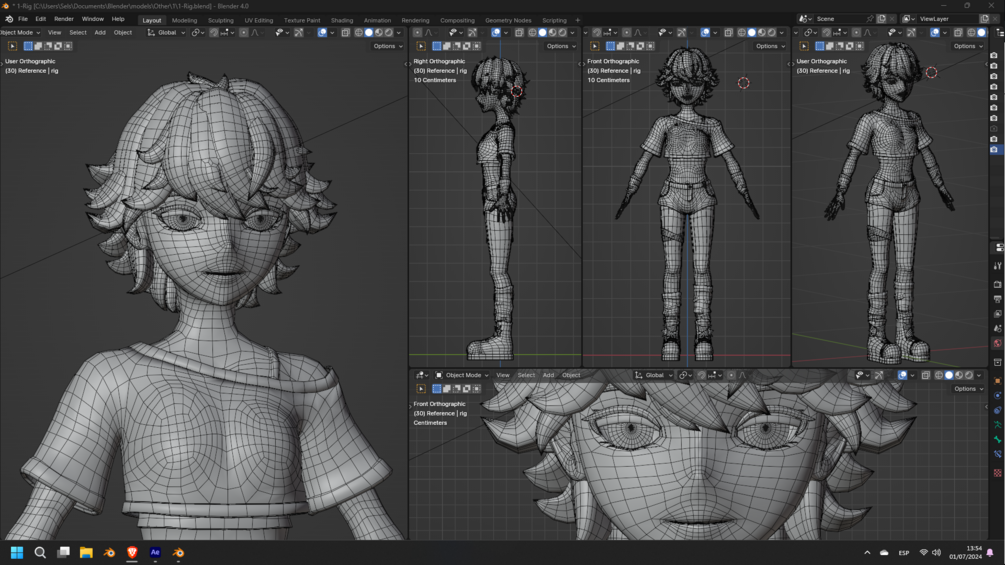
Task: Open Global orientation dropdown in bottom viewport
Action: coord(654,375)
